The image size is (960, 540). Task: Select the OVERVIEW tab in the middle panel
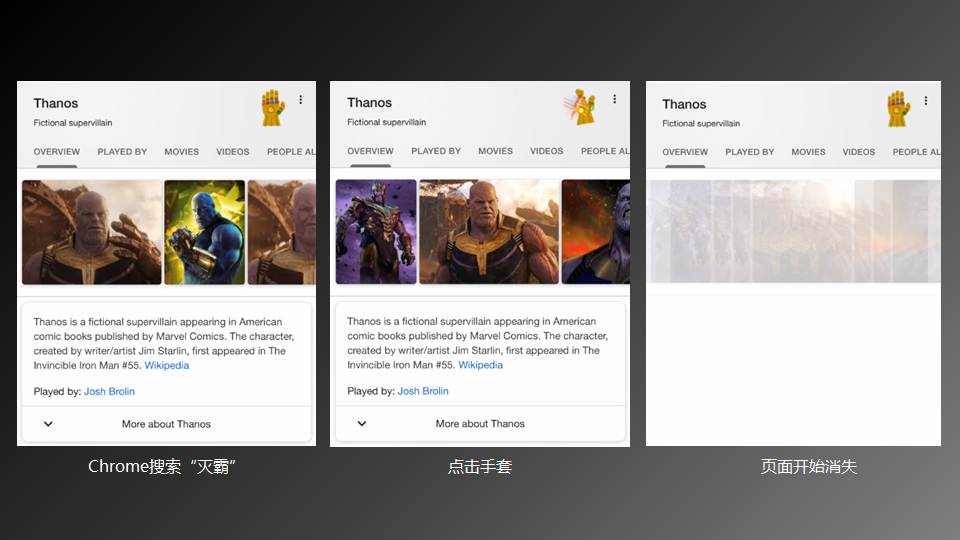370,151
